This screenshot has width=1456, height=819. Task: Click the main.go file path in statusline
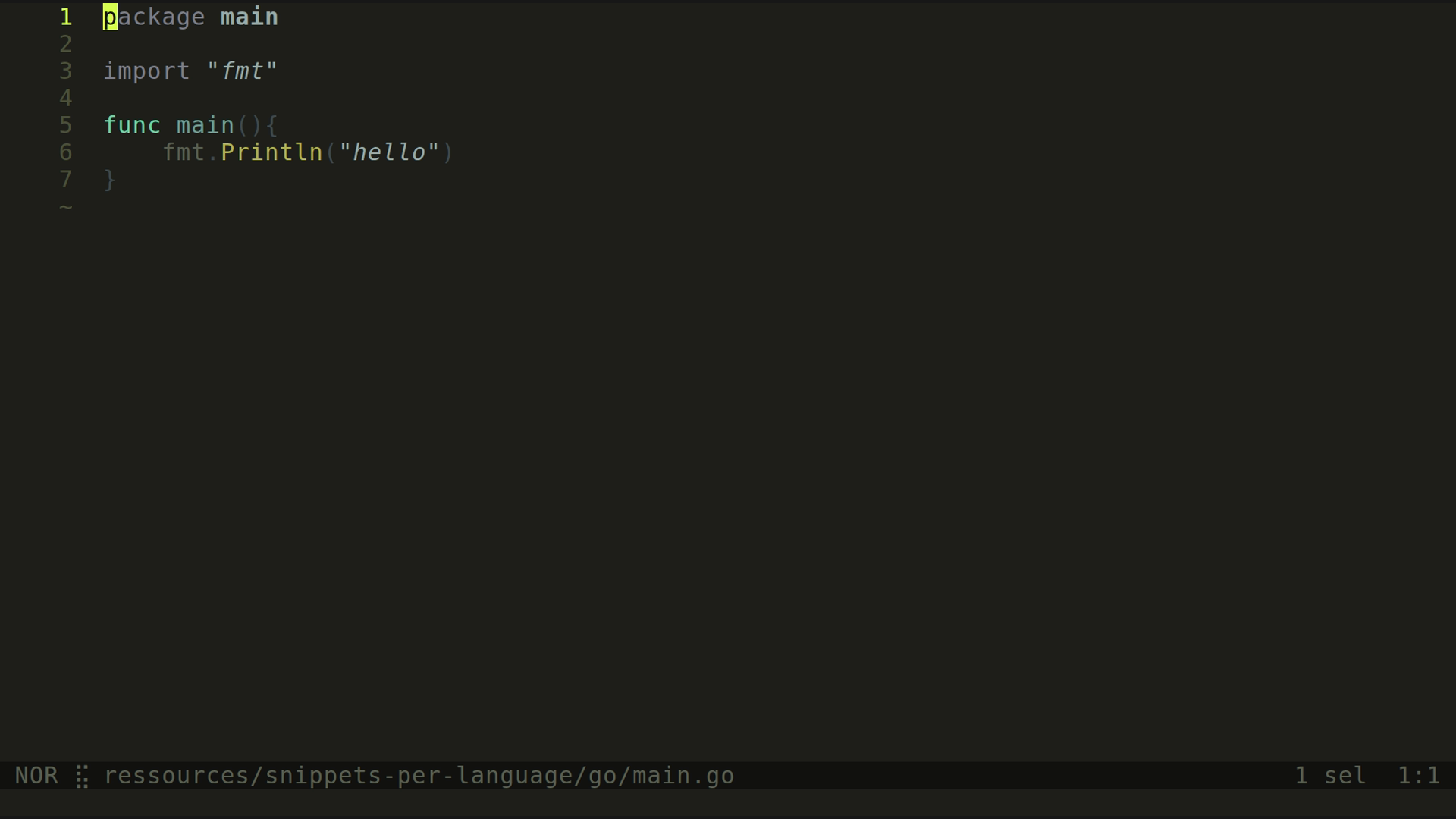(419, 776)
